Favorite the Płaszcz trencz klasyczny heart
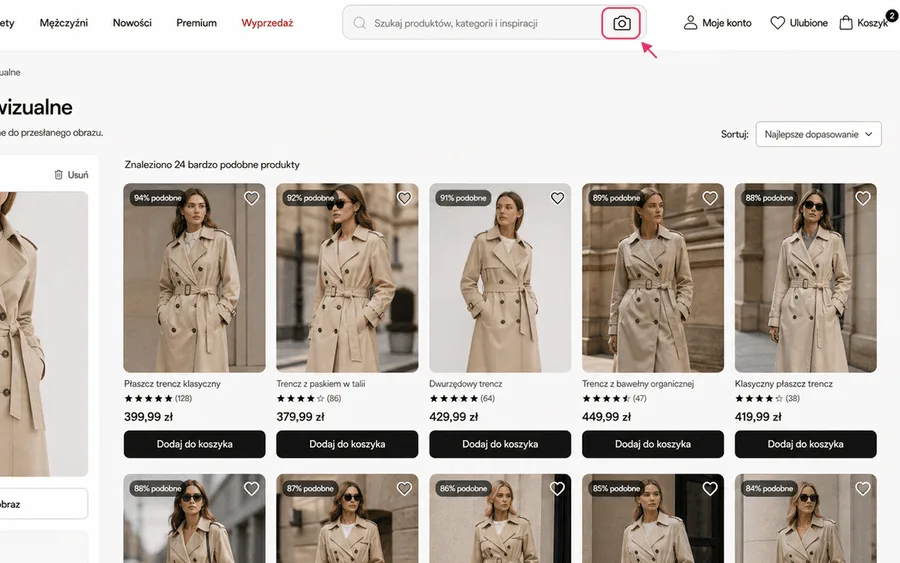The width and height of the screenshot is (900, 563). pos(251,198)
